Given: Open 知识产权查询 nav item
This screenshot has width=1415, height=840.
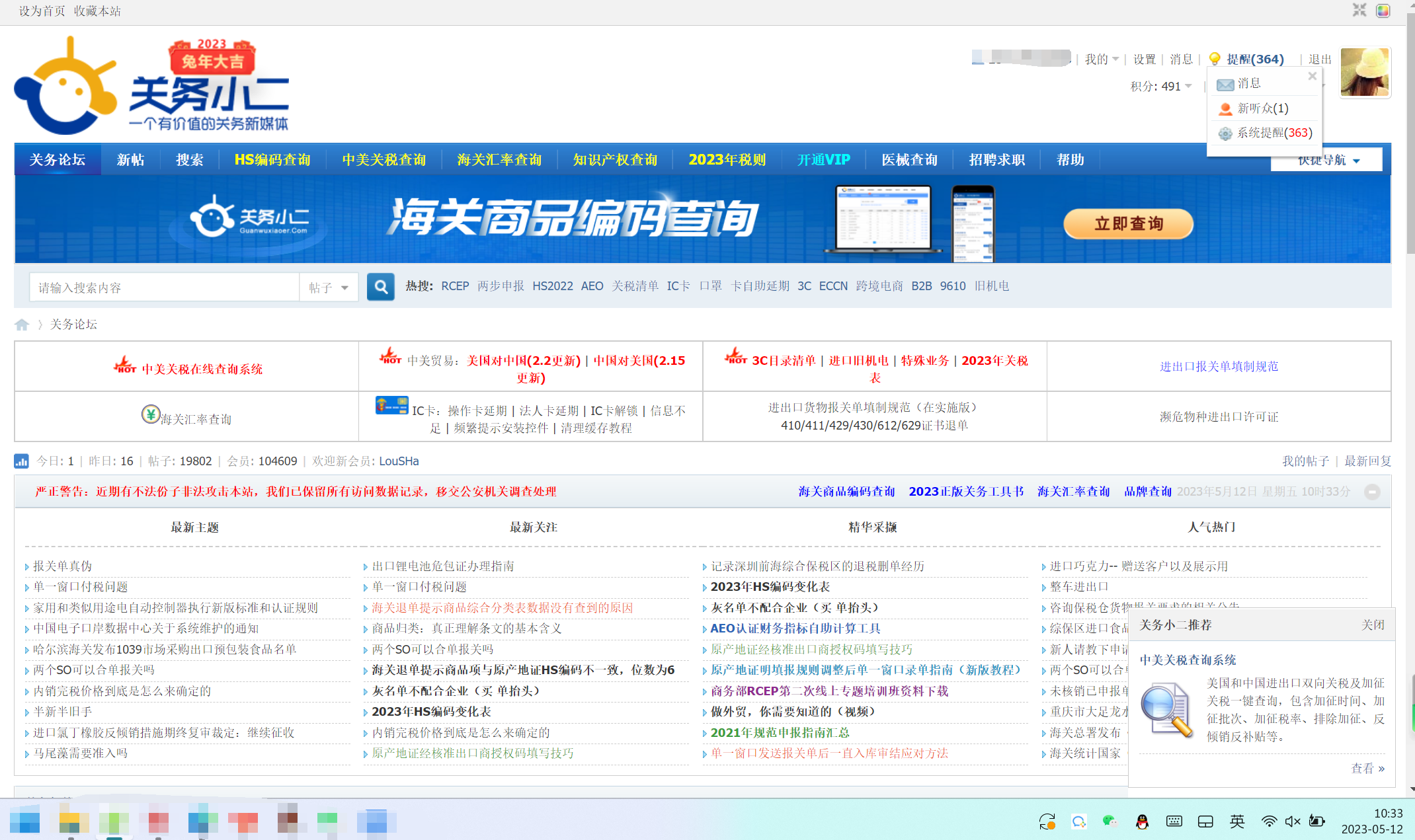Looking at the screenshot, I should click(x=615, y=160).
